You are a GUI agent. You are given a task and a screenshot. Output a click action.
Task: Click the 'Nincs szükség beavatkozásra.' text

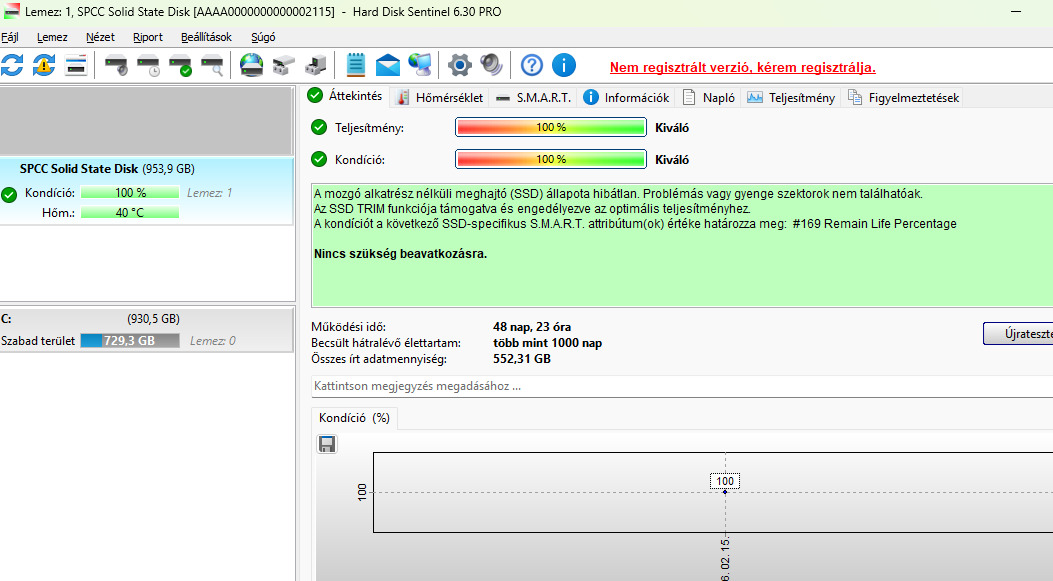point(400,254)
